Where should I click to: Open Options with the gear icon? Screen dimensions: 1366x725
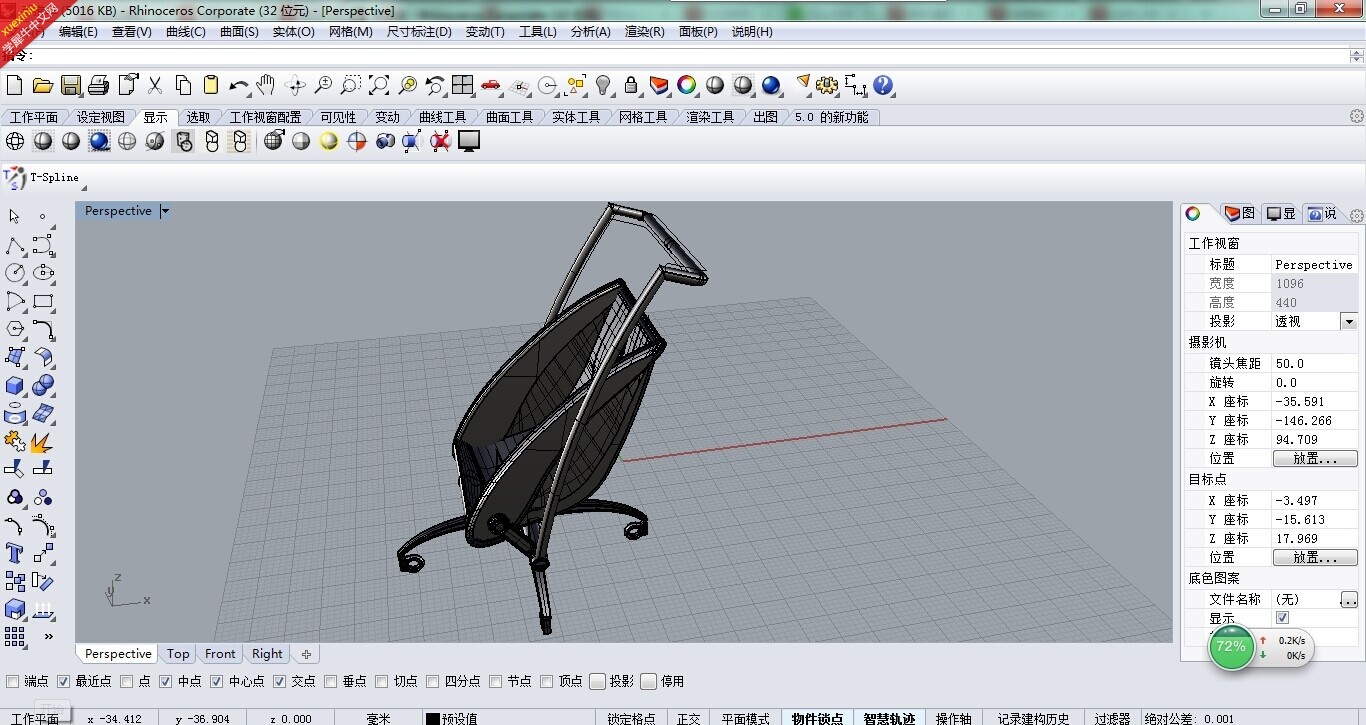(827, 85)
